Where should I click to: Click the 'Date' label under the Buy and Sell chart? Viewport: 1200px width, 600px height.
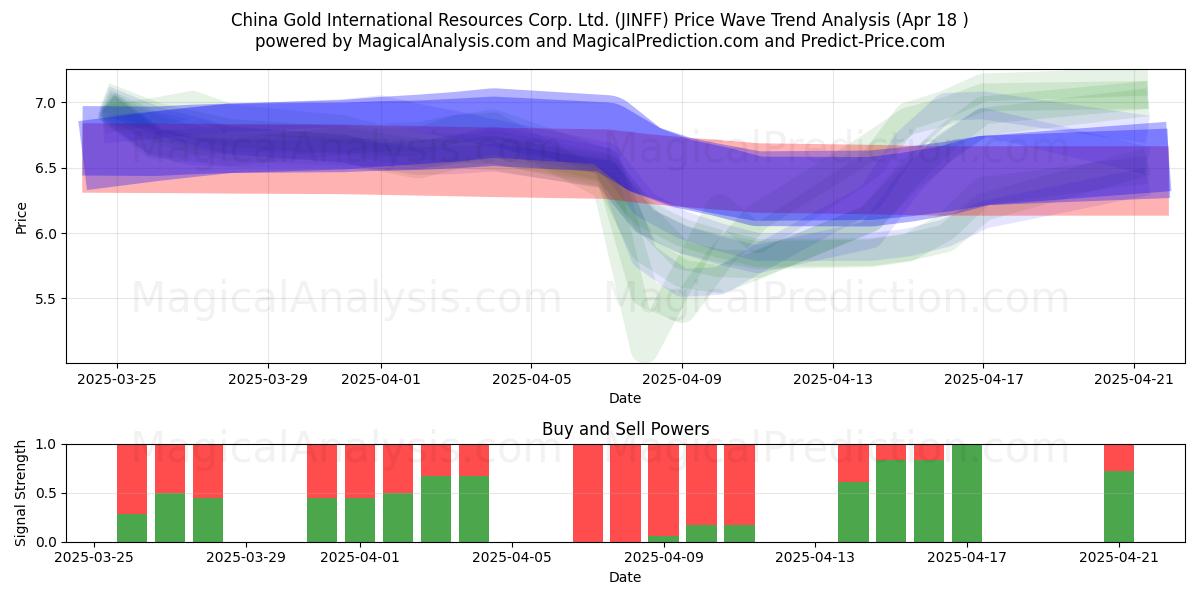(x=625, y=577)
